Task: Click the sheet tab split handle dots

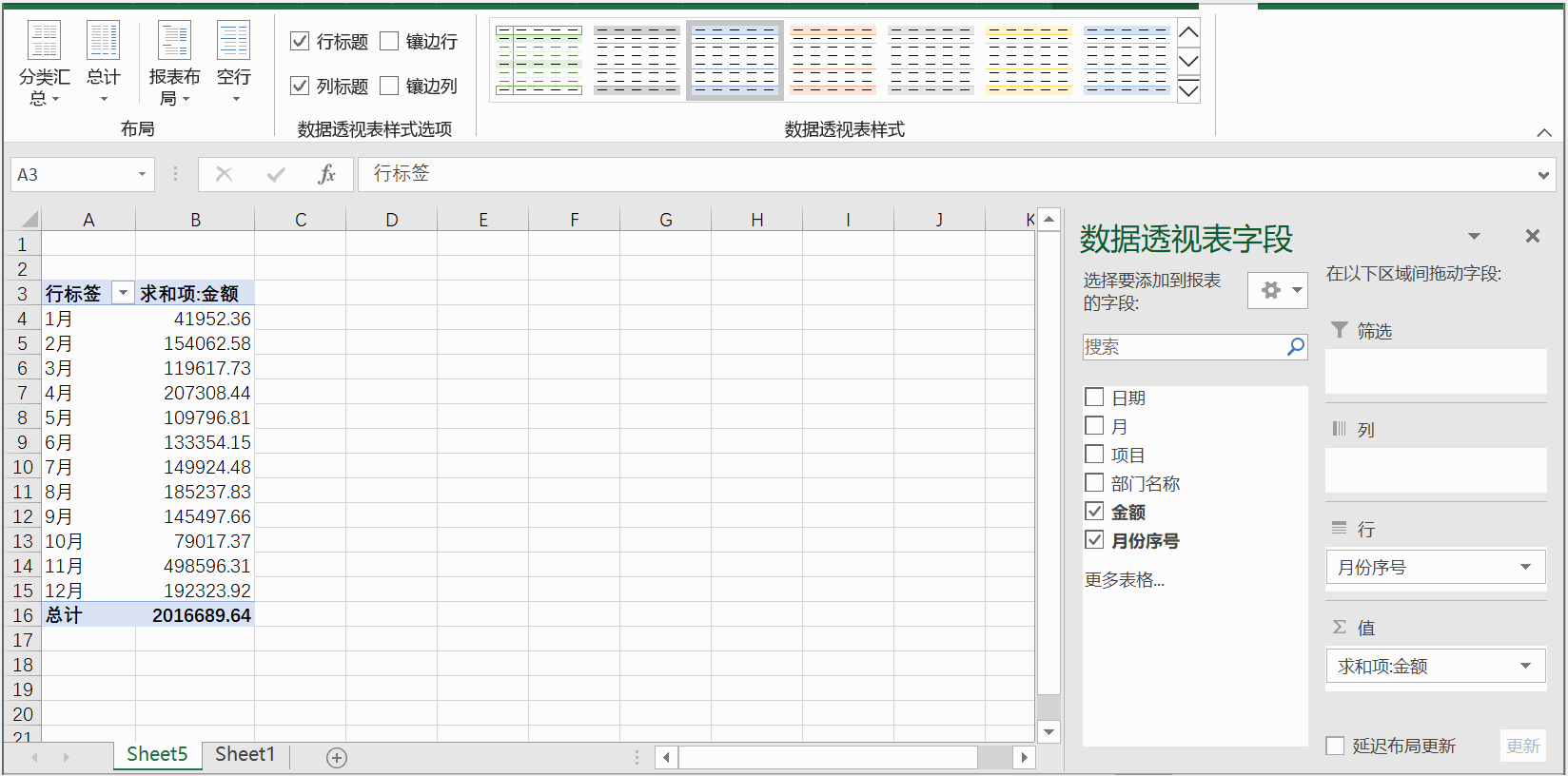Action: point(637,757)
